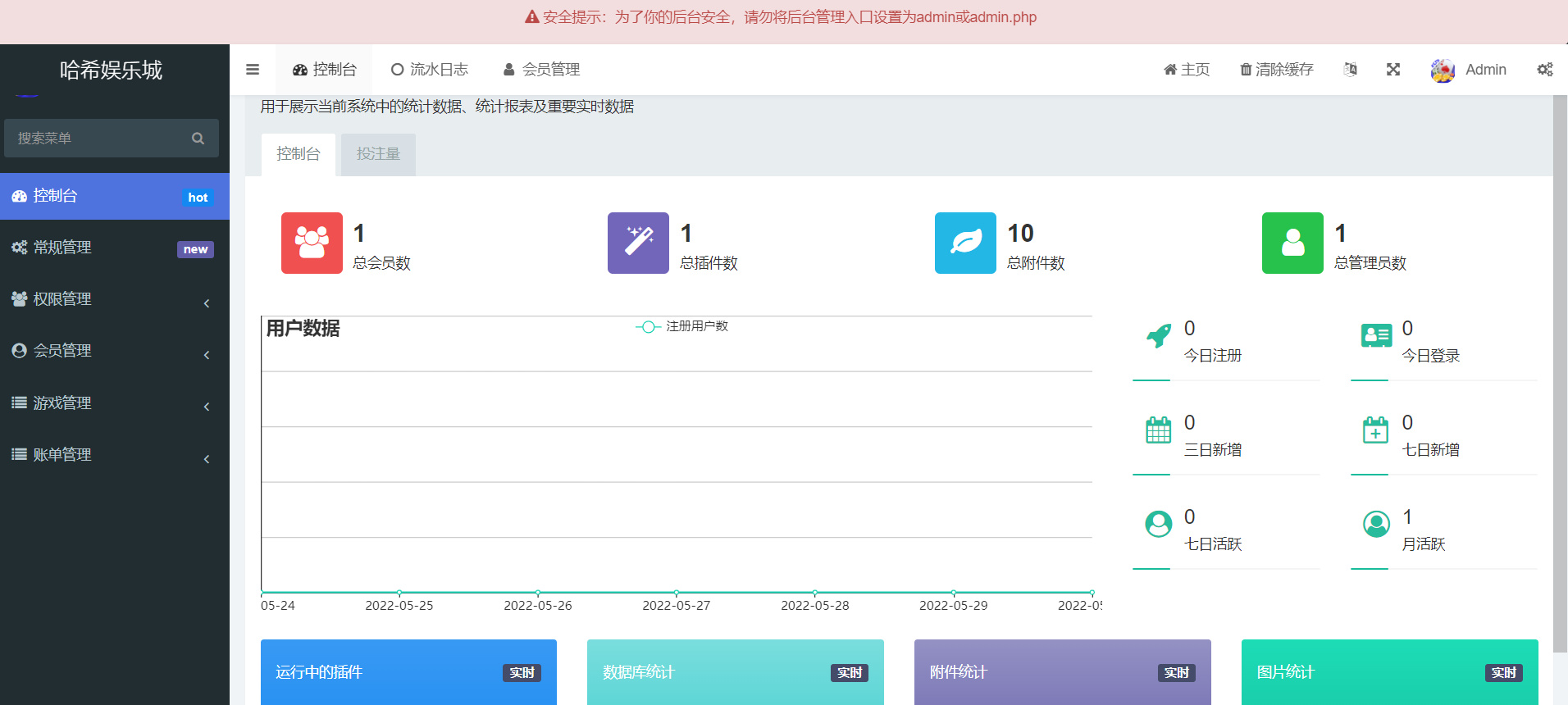Expand the 游戏管理 sidebar menu

click(114, 403)
